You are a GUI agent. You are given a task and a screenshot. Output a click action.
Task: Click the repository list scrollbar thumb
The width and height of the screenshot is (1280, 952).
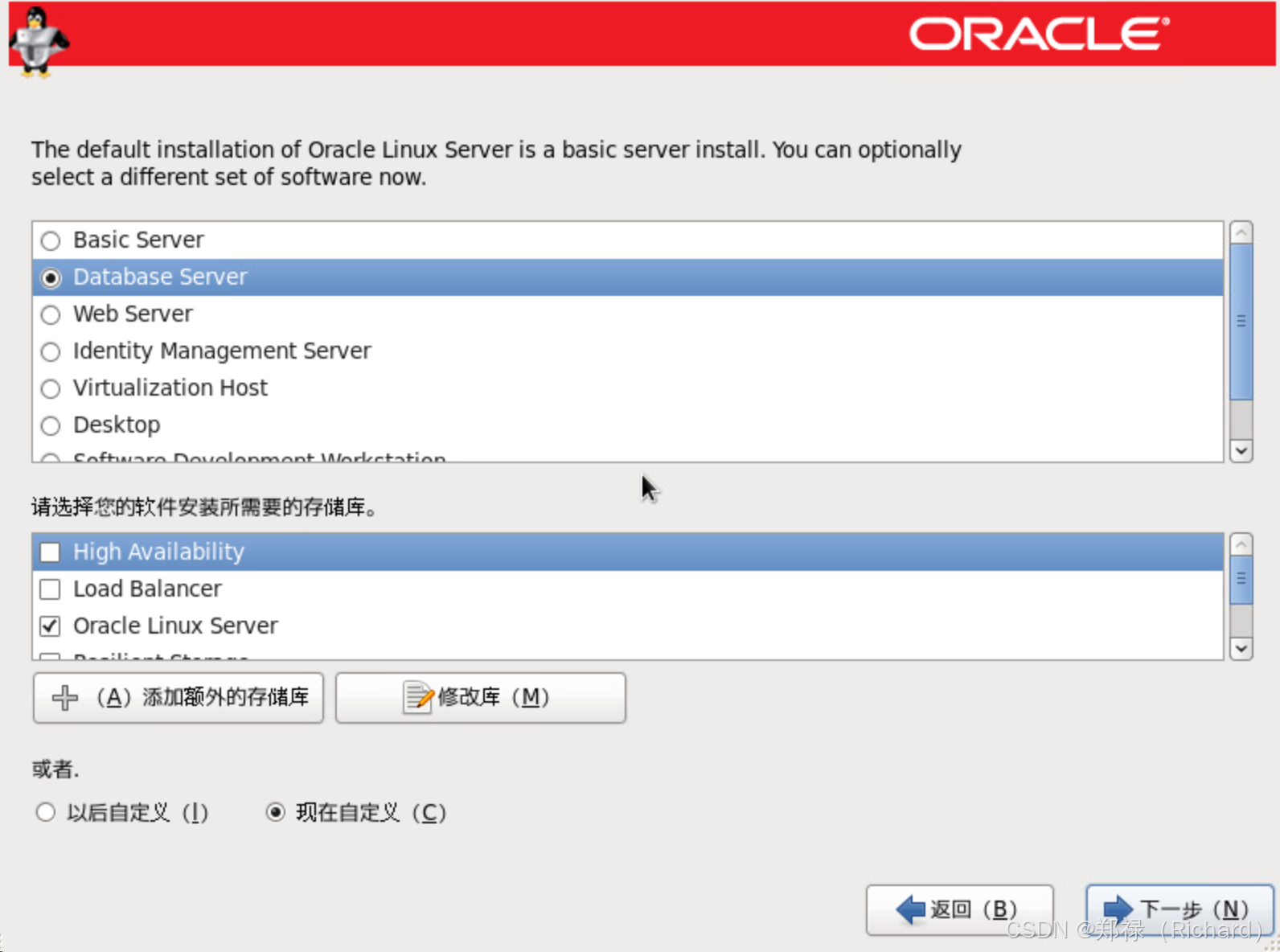click(x=1241, y=580)
